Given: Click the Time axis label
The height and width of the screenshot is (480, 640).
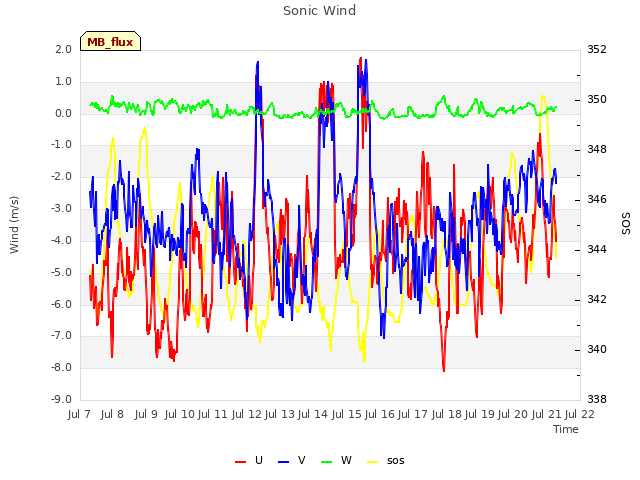Looking at the screenshot, I should point(566,429).
